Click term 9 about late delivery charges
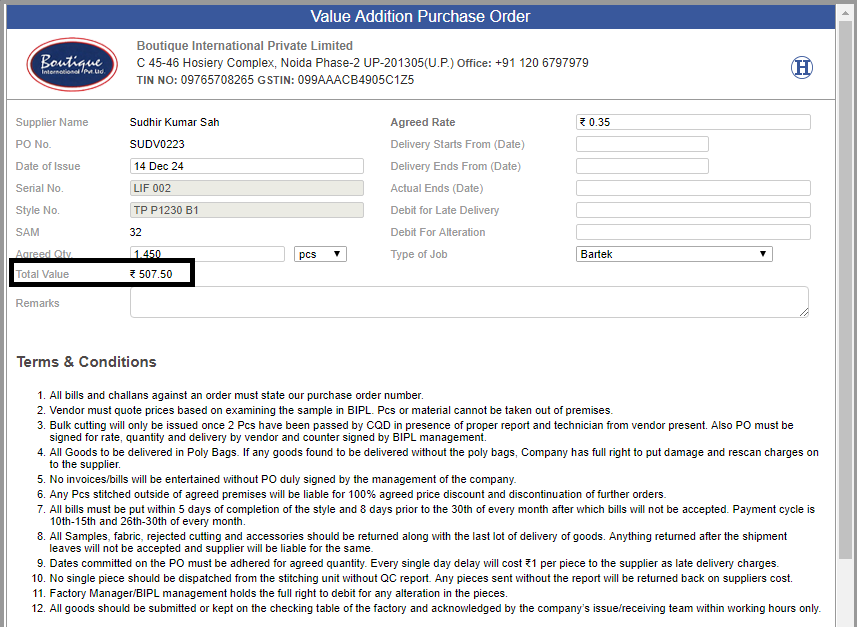The width and height of the screenshot is (857, 627). pyautogui.click(x=414, y=563)
